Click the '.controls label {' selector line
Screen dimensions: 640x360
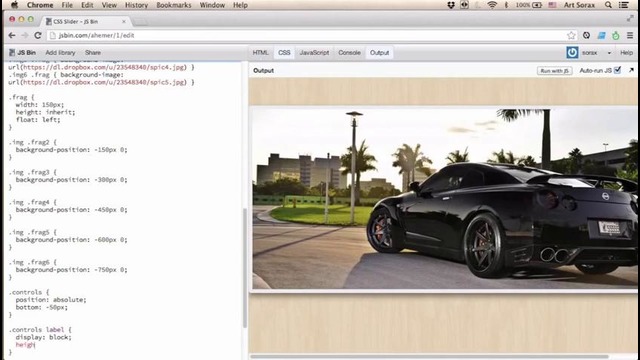click(40, 329)
